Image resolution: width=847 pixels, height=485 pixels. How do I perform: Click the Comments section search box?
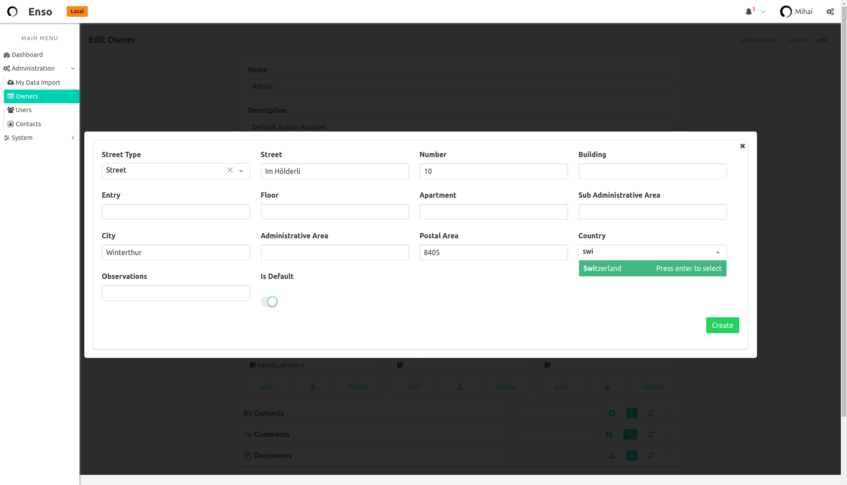click(554, 434)
